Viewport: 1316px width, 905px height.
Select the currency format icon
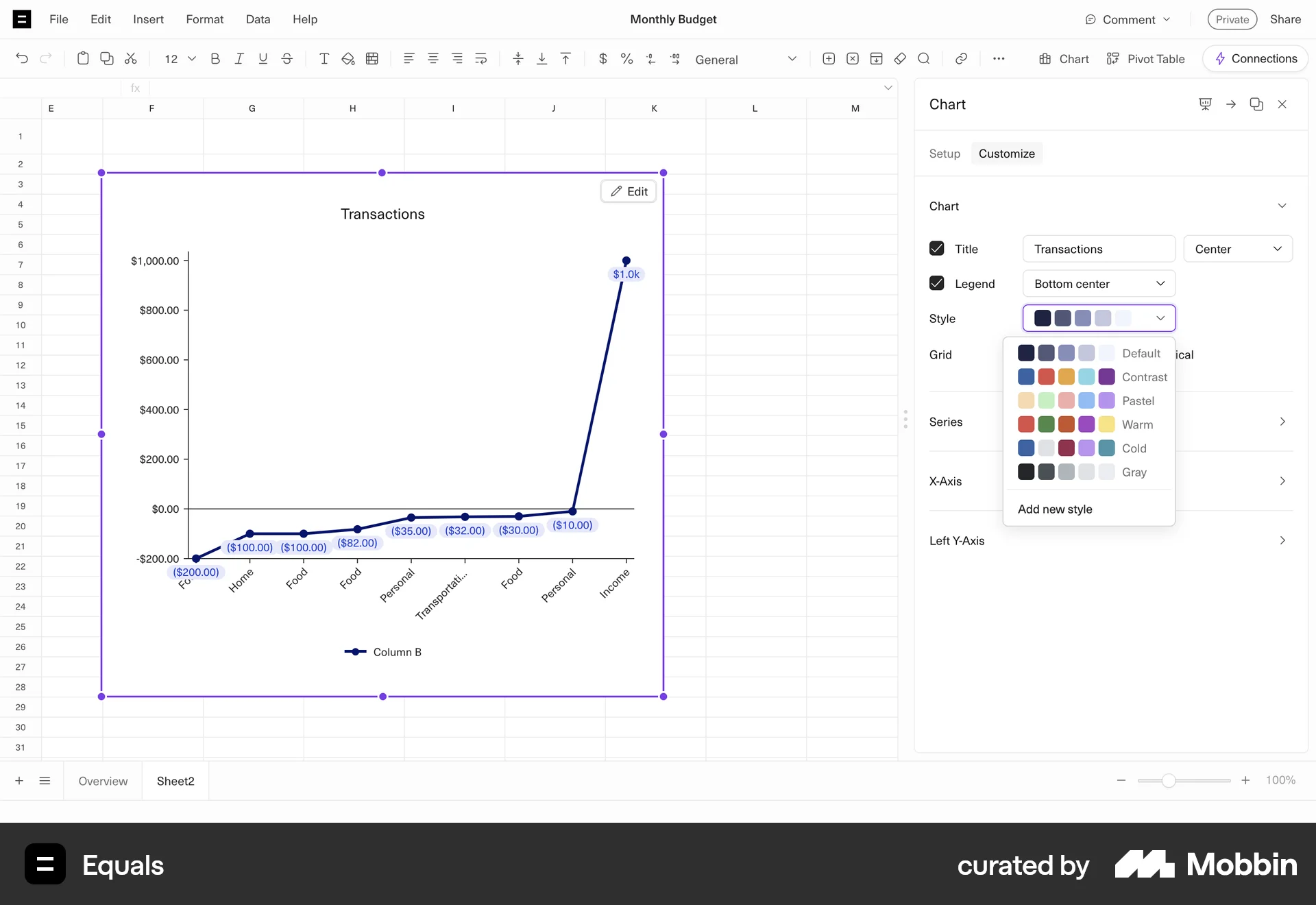pyautogui.click(x=602, y=59)
